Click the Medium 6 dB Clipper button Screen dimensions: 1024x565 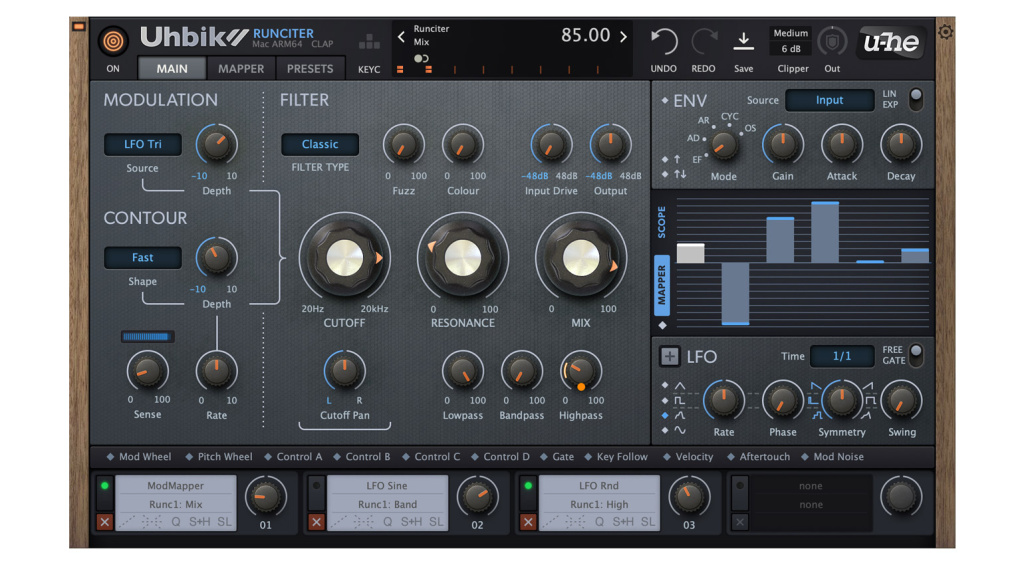coord(791,42)
